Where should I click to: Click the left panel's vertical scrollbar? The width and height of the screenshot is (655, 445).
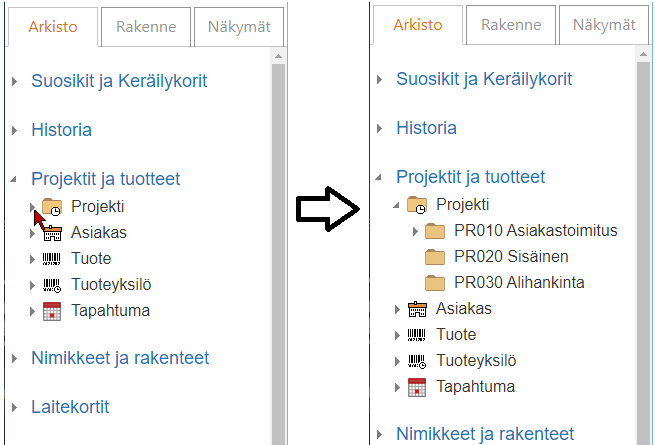click(279, 250)
